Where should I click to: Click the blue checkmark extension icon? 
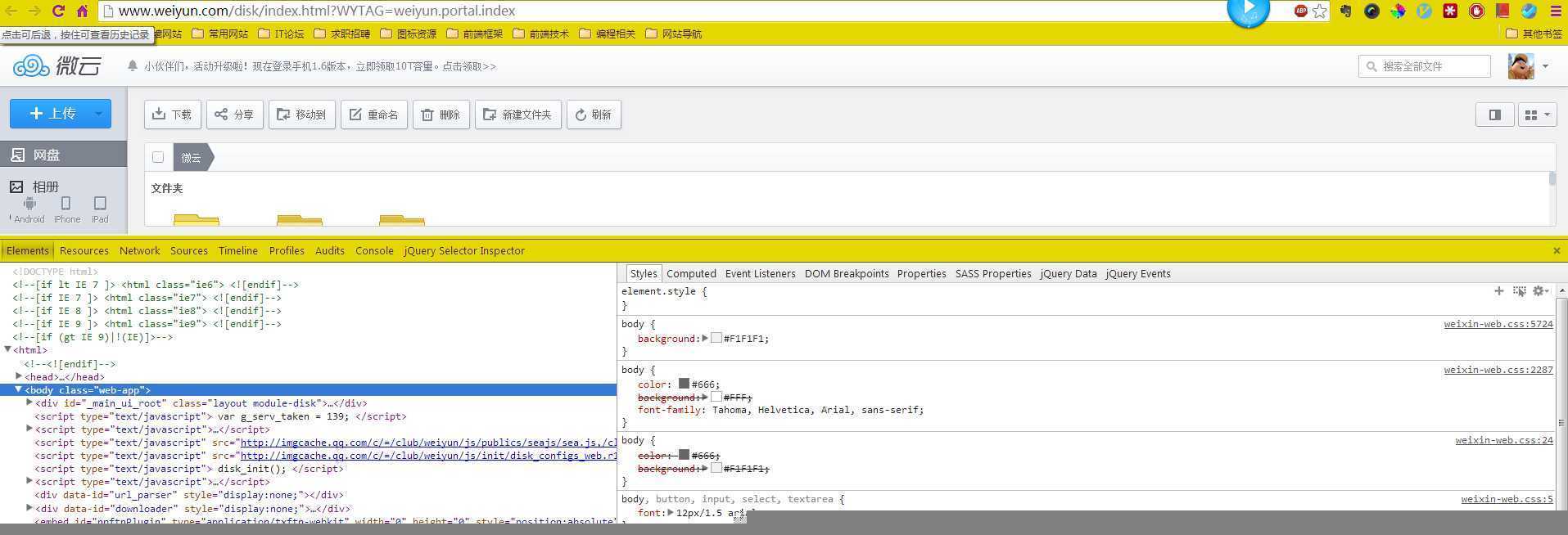(x=1529, y=11)
